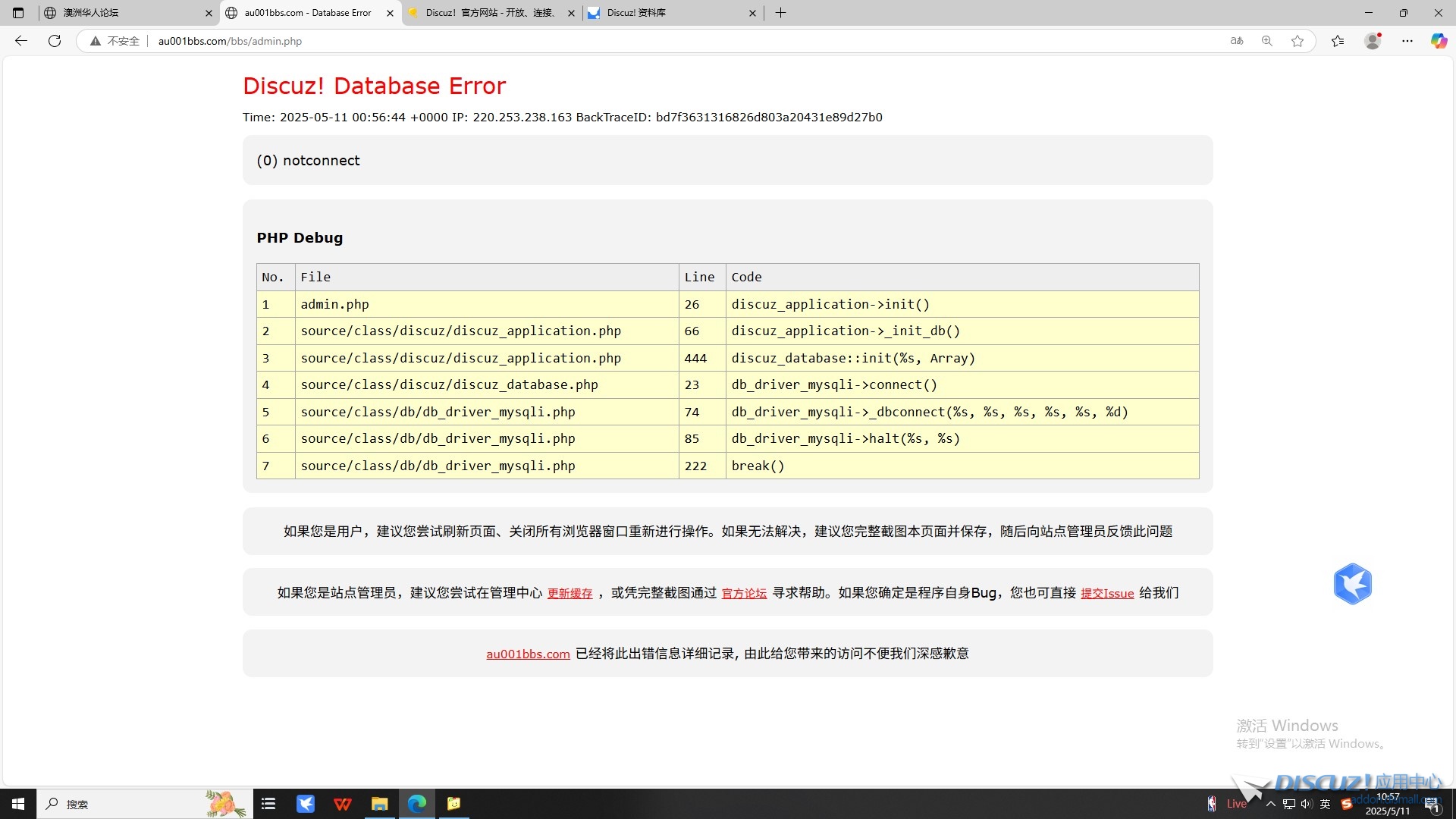Open the browser profile avatar
1456x819 pixels.
1373,41
